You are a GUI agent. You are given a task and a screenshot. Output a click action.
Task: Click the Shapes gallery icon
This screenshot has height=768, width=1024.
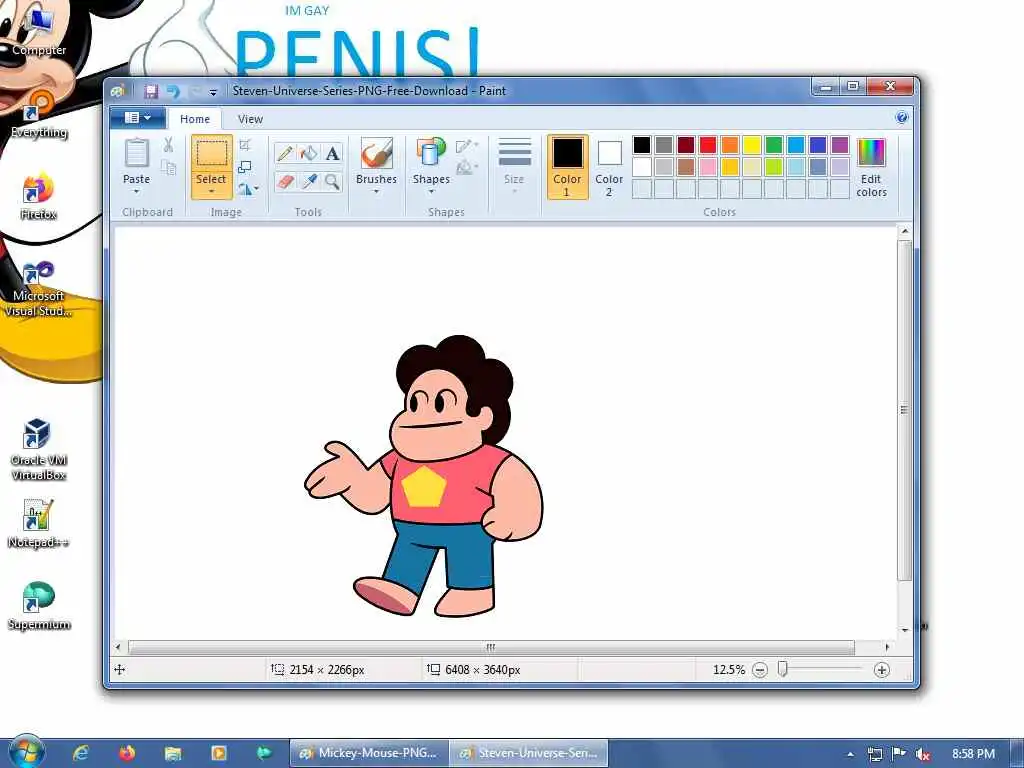tap(431, 153)
